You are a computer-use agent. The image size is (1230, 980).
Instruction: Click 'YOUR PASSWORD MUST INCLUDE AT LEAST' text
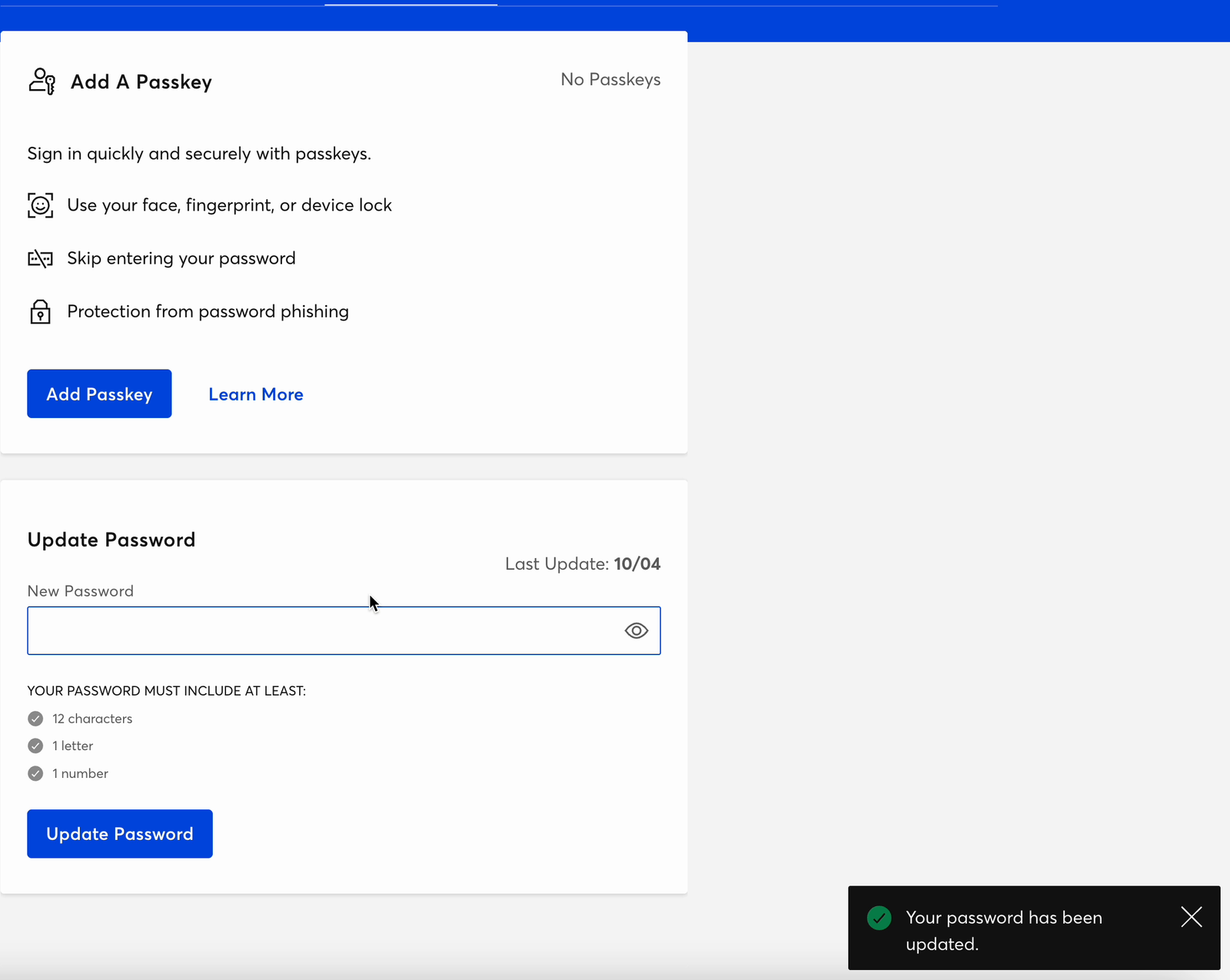point(167,691)
